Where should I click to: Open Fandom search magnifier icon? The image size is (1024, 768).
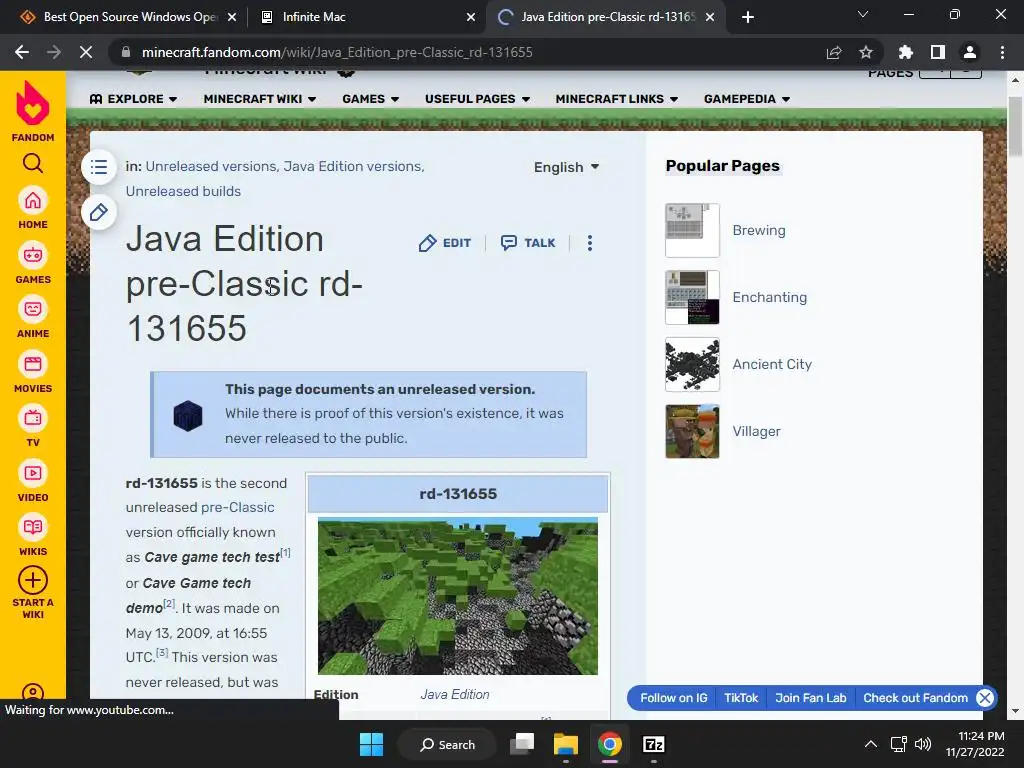pyautogui.click(x=33, y=163)
